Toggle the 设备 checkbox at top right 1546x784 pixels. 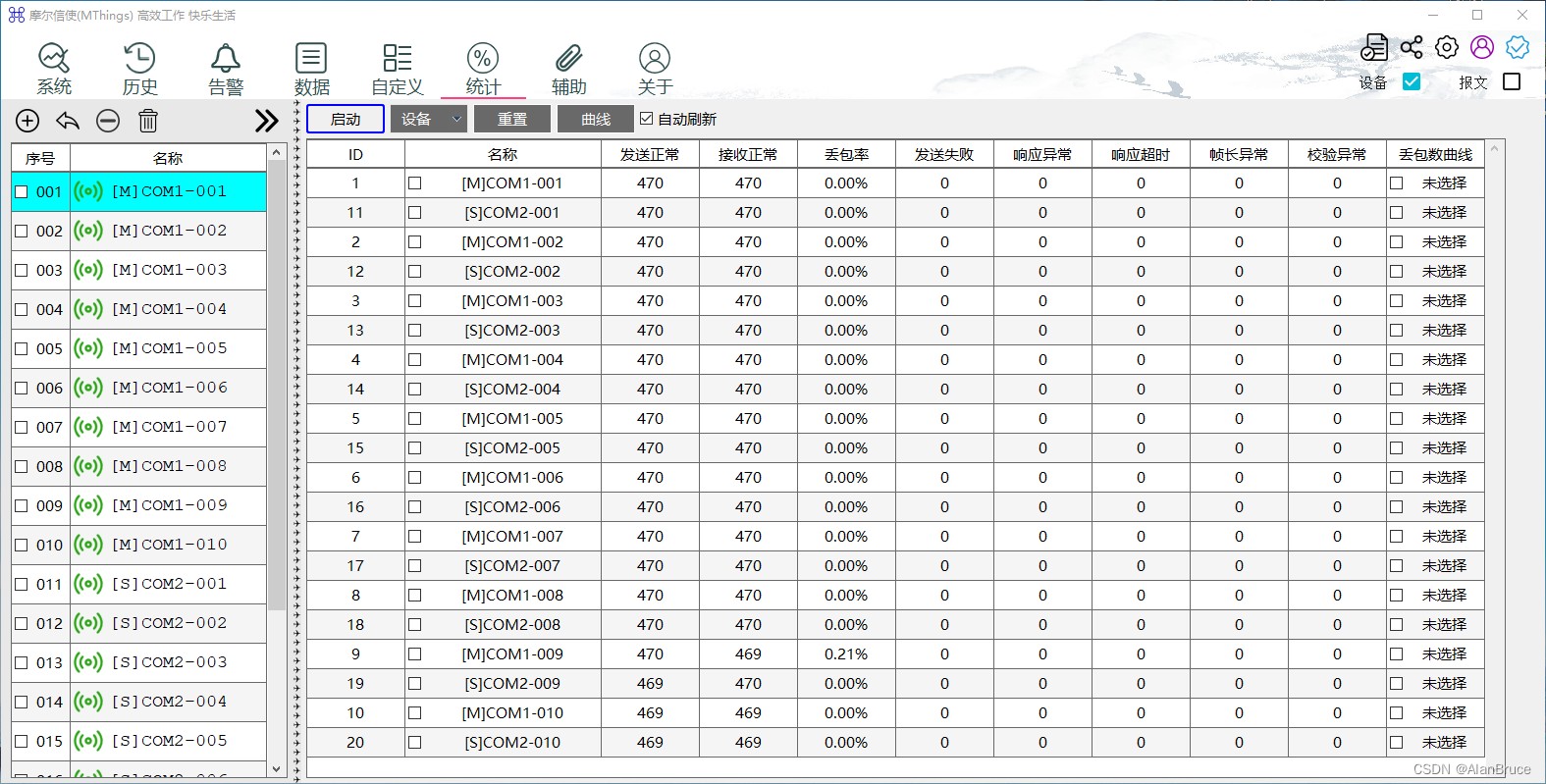coord(1412,81)
